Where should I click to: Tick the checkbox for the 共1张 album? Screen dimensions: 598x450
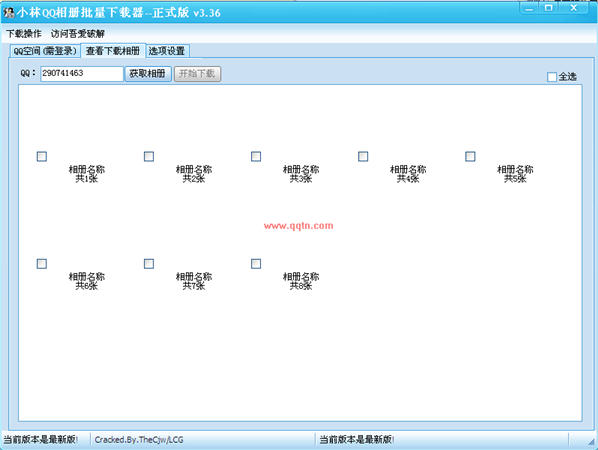click(42, 156)
